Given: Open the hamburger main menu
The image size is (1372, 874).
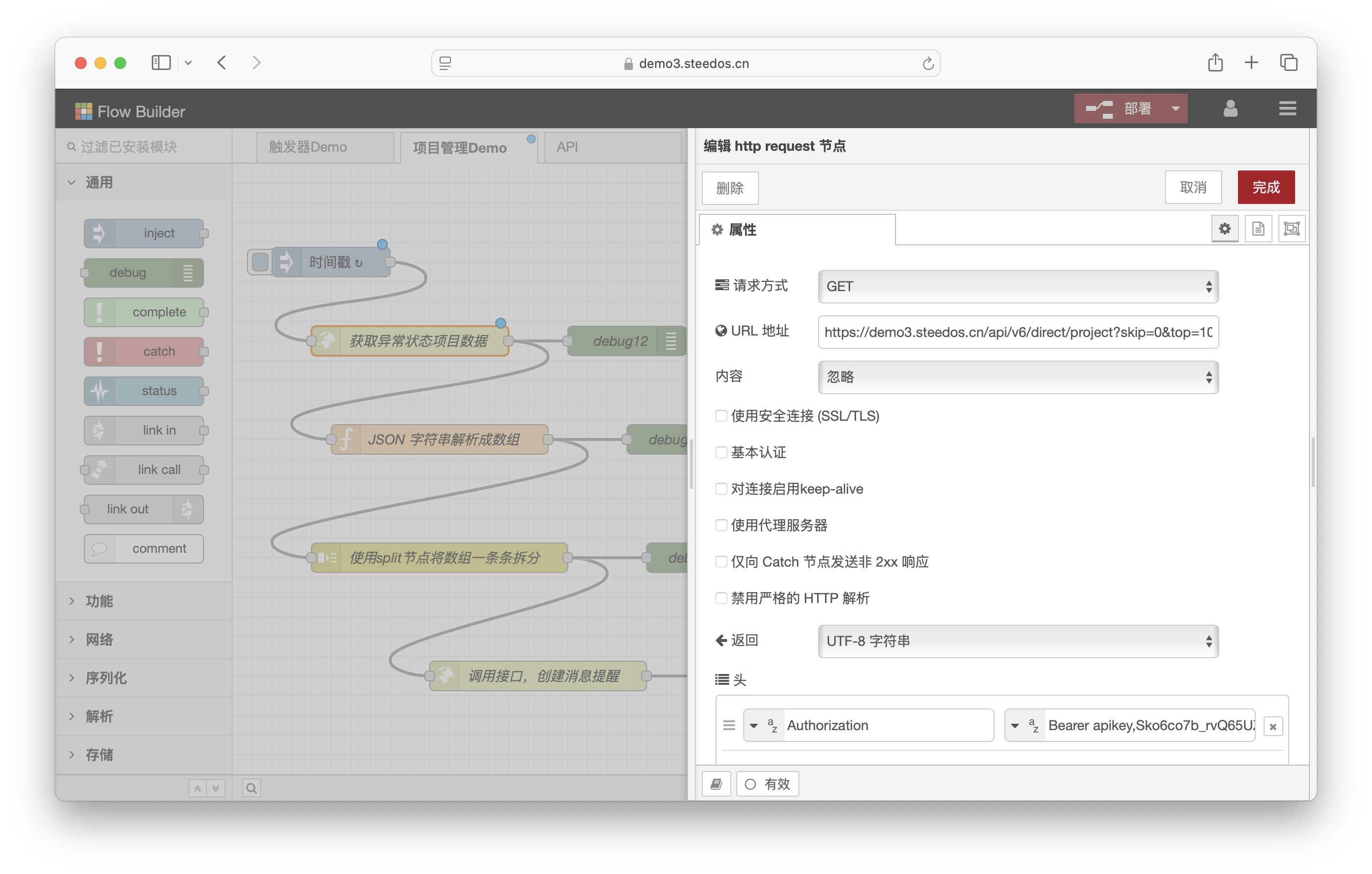Looking at the screenshot, I should coord(1287,108).
